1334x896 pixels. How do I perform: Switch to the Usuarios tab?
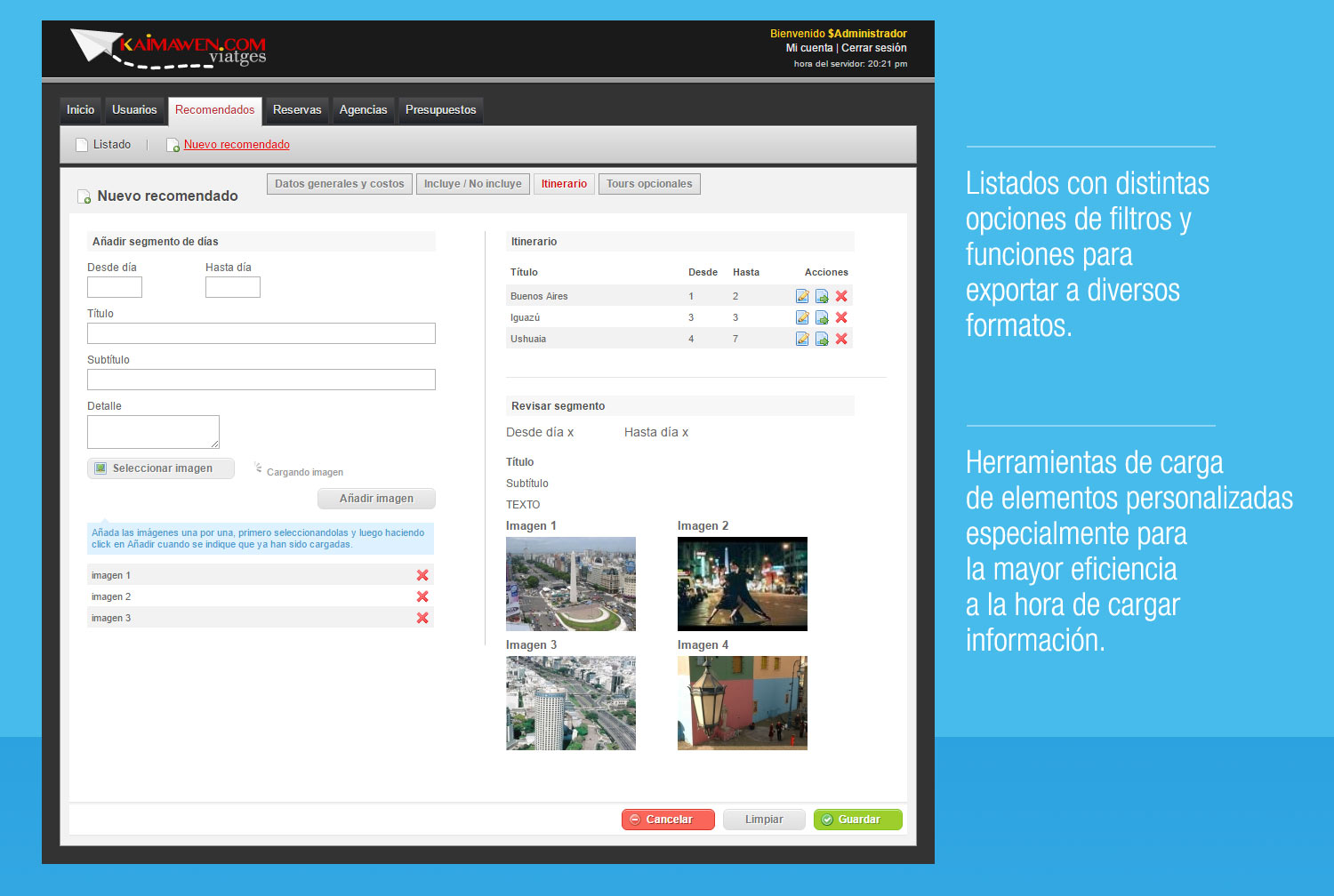pyautogui.click(x=134, y=110)
